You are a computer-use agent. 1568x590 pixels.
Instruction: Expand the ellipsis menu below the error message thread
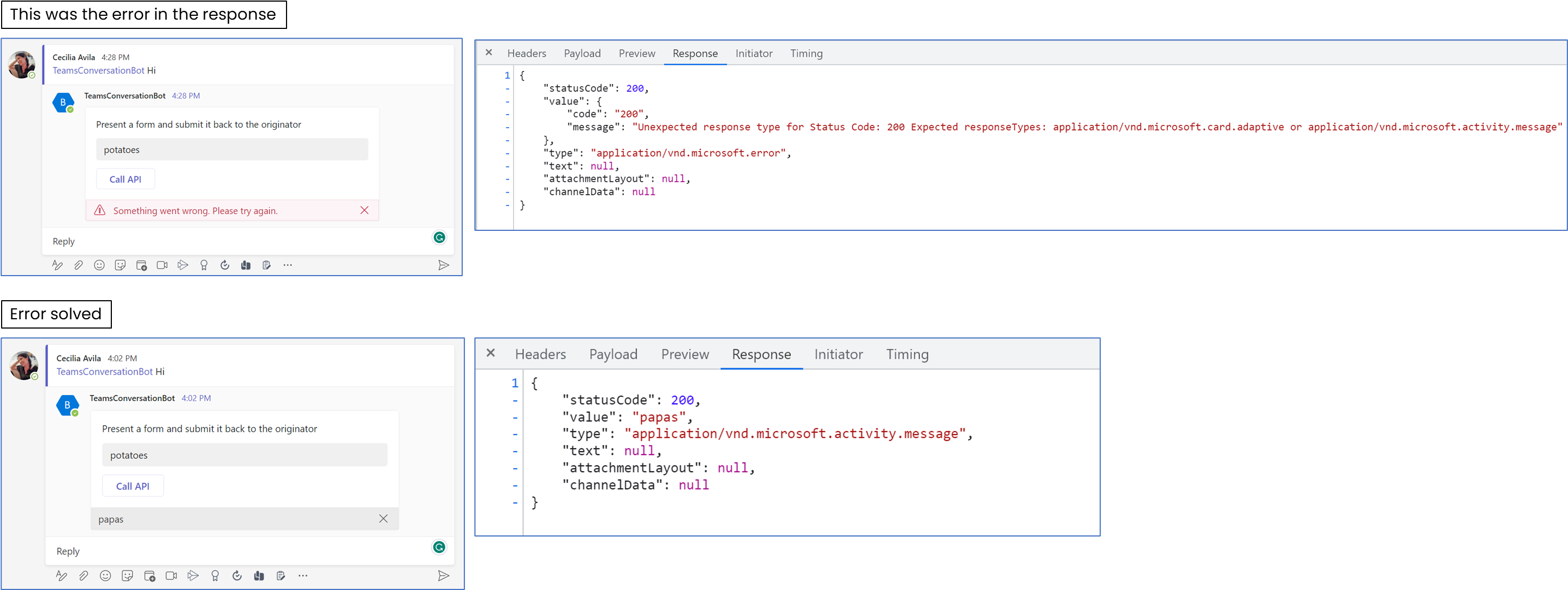(288, 265)
